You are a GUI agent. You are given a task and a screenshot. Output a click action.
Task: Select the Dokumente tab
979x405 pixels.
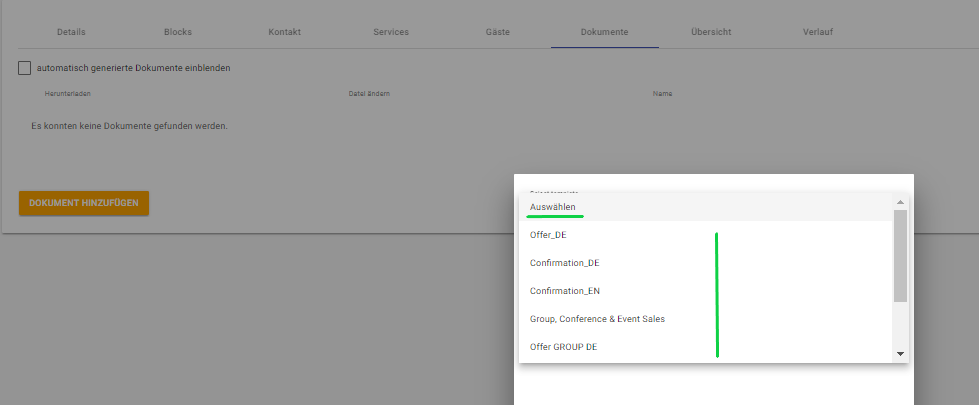604,32
